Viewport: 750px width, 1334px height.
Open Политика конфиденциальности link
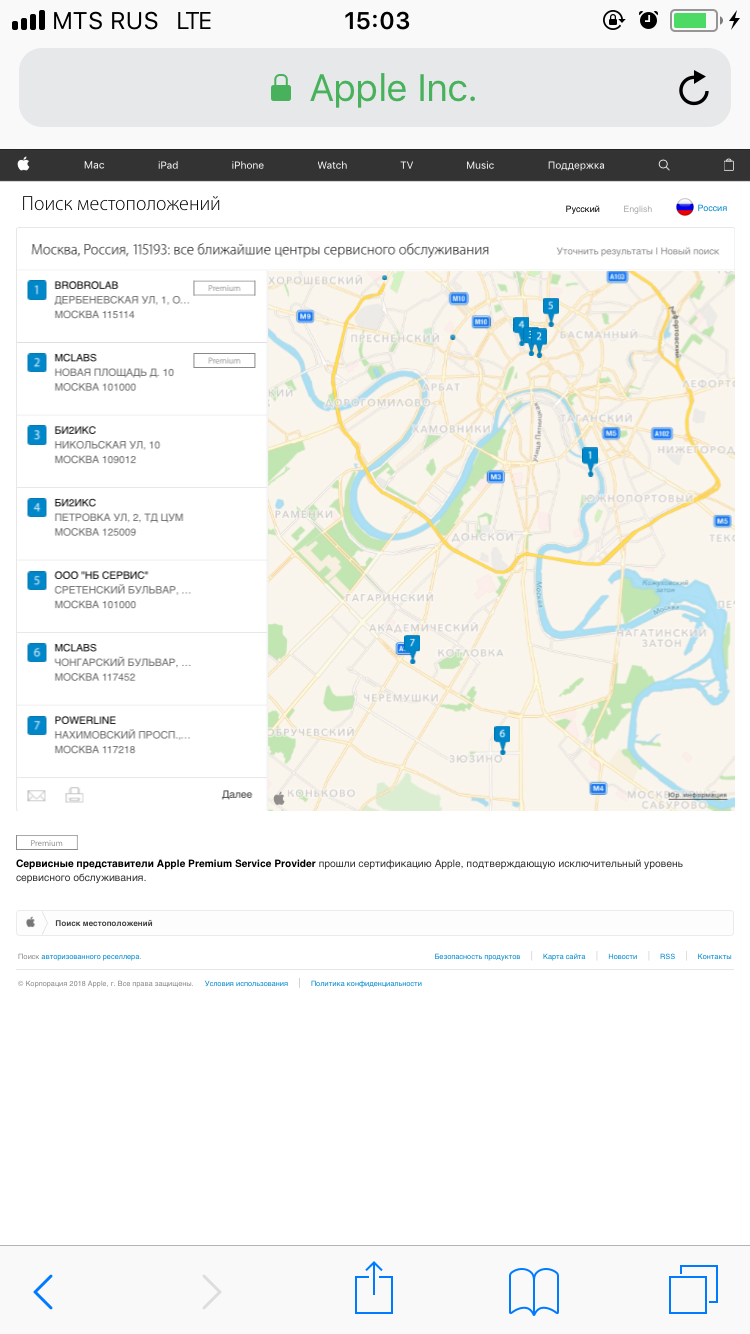pos(366,983)
